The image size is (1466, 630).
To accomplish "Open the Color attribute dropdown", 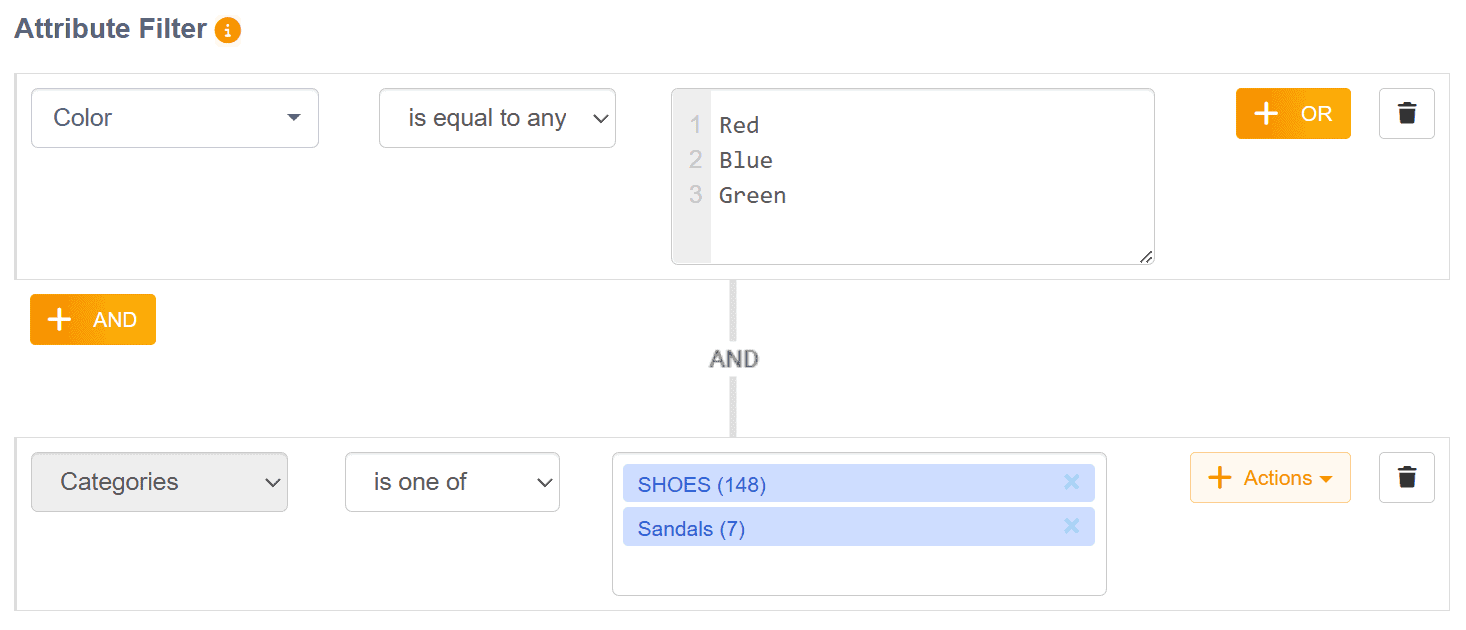I will (x=175, y=118).
